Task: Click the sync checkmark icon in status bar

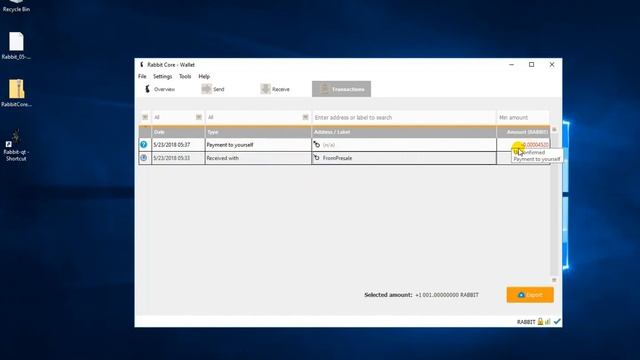Action: pos(557,322)
